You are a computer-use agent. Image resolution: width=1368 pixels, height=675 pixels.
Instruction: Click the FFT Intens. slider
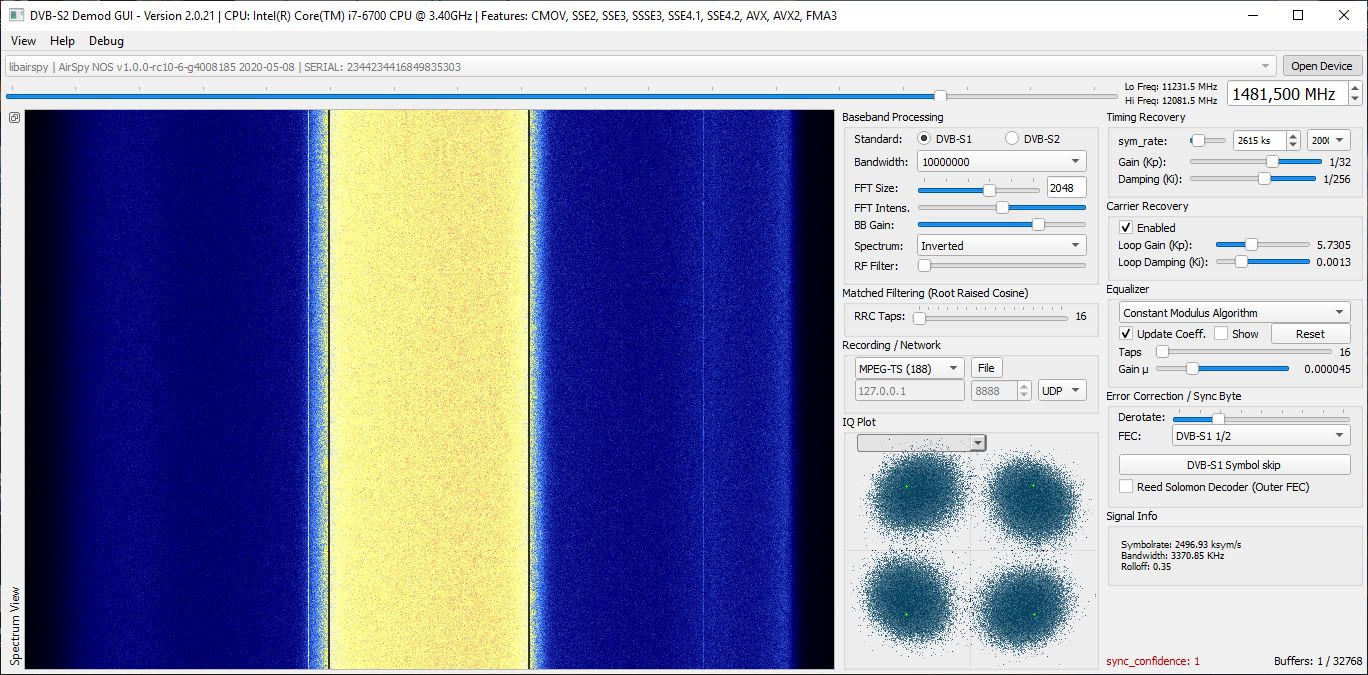(1002, 207)
